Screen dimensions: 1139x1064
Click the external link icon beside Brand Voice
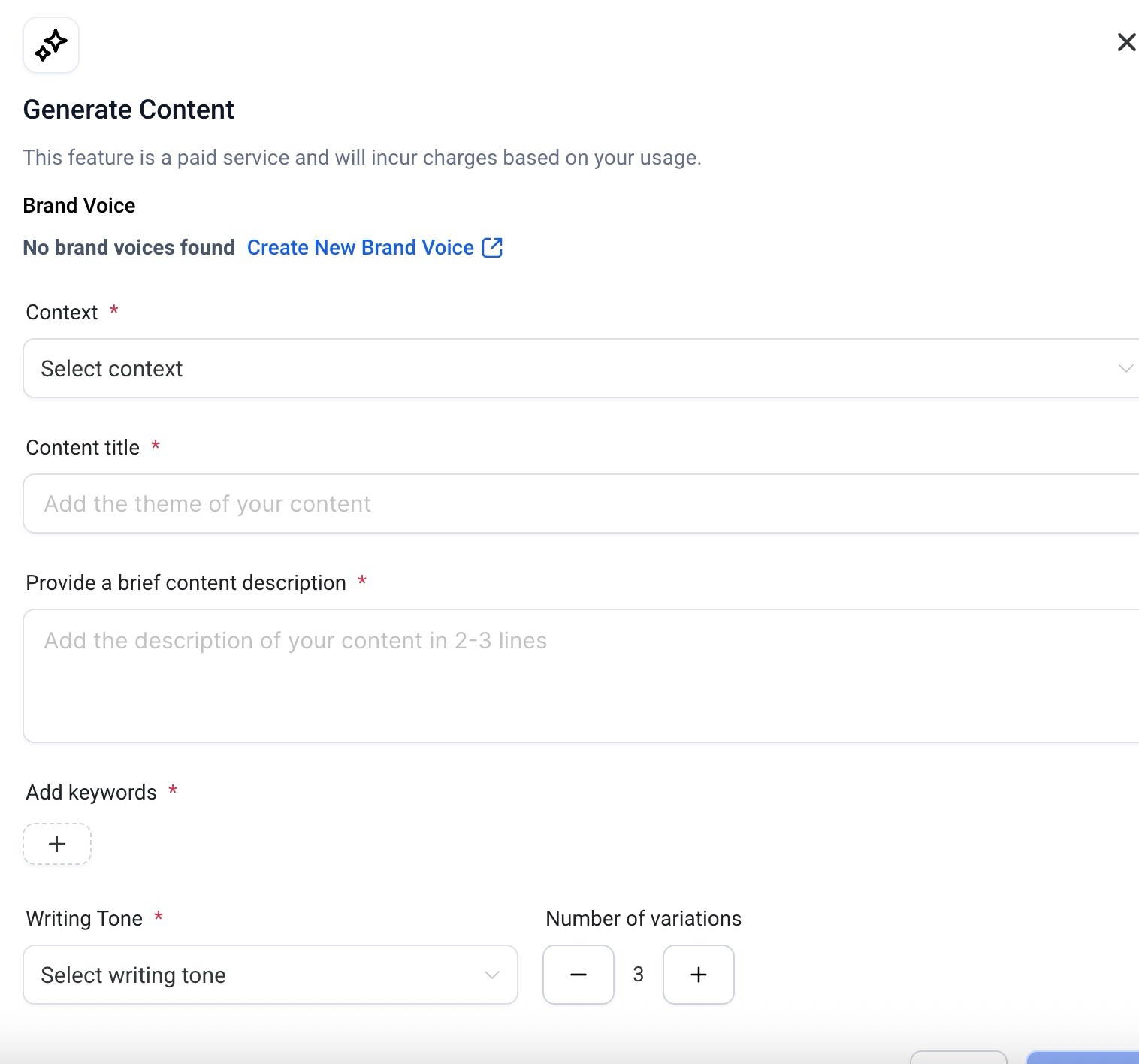point(492,248)
